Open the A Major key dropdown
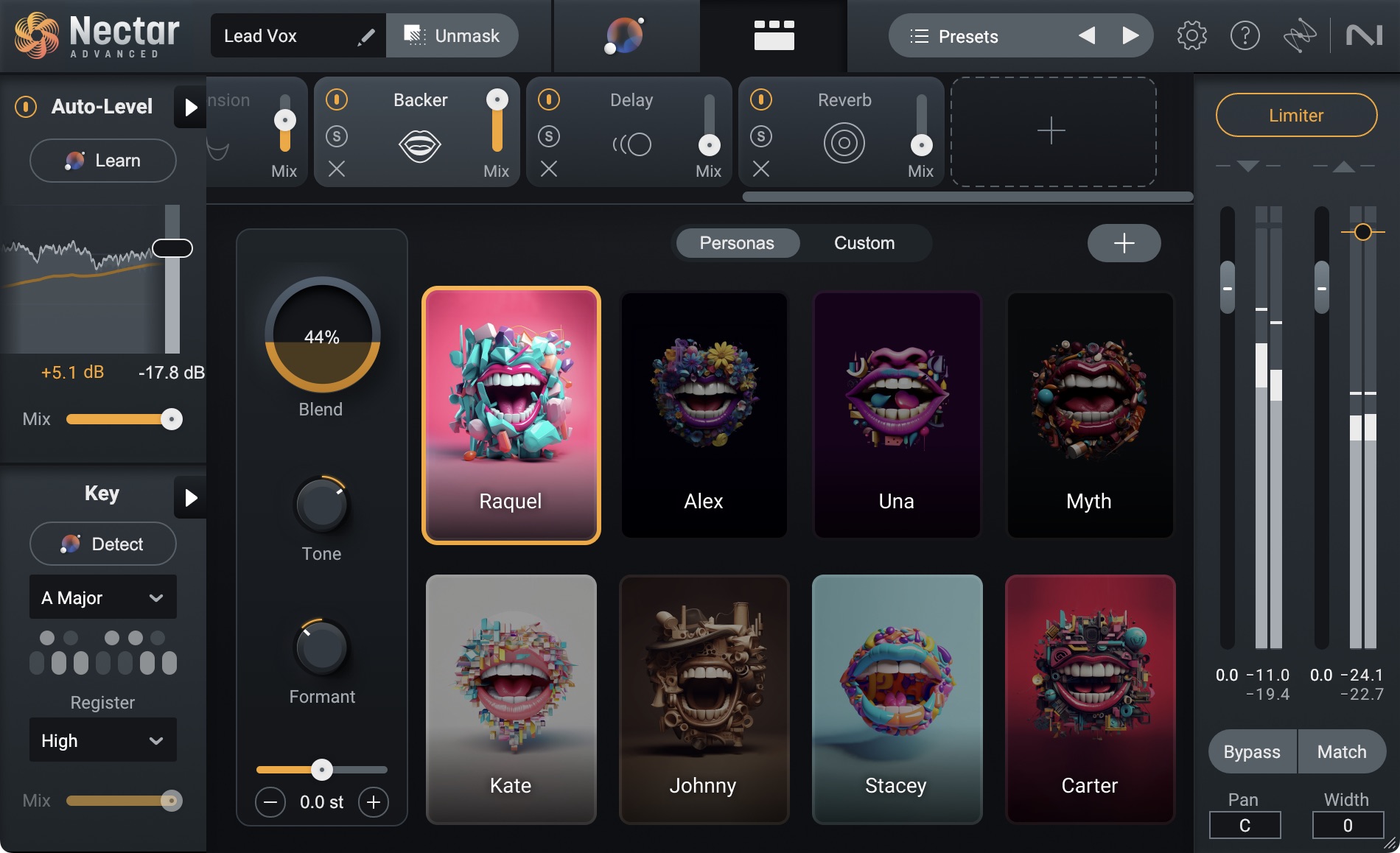 click(x=102, y=597)
